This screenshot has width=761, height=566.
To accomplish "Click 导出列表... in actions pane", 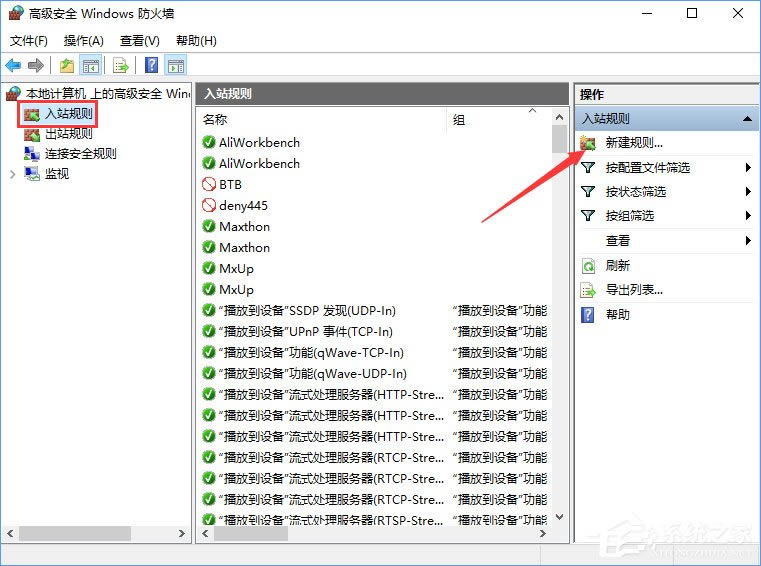I will (x=634, y=290).
